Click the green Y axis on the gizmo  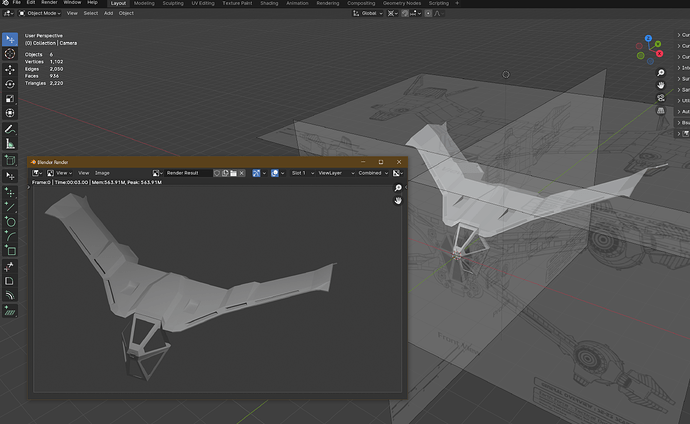(x=658, y=44)
